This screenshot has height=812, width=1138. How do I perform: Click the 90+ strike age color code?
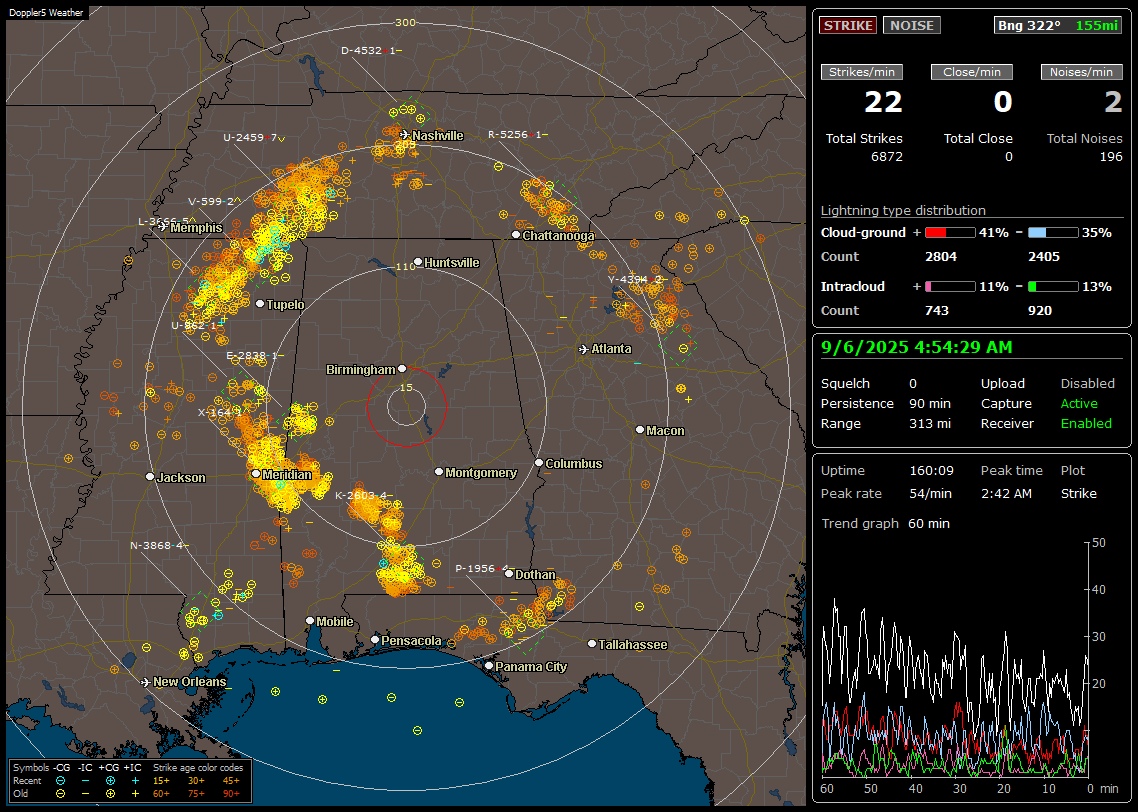tap(231, 794)
